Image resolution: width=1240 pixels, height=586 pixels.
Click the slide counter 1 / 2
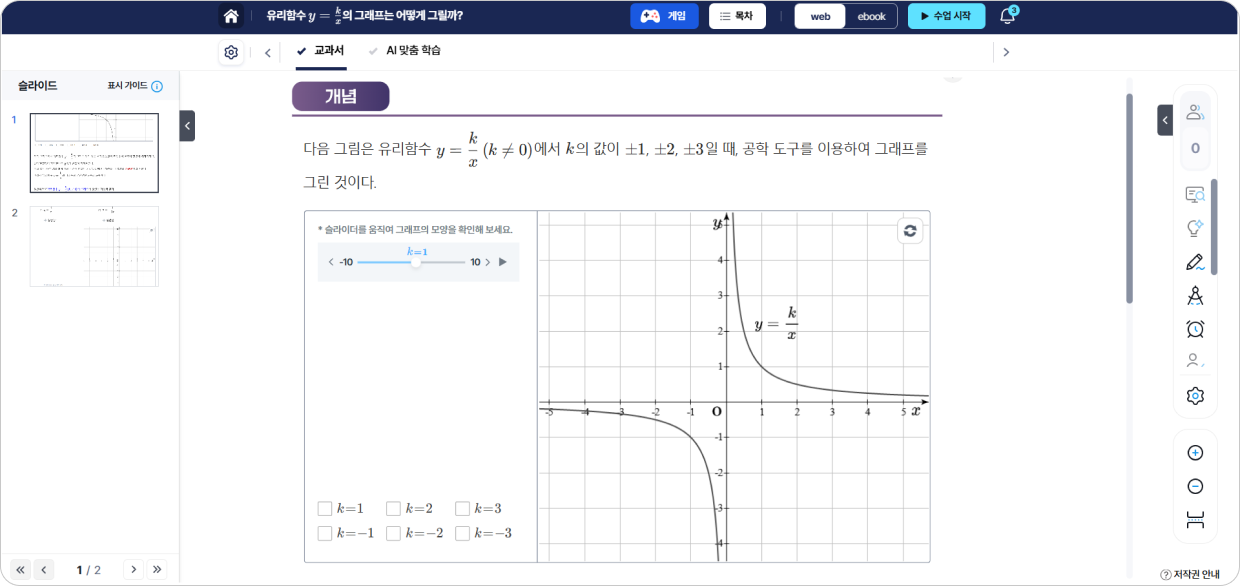tap(89, 570)
